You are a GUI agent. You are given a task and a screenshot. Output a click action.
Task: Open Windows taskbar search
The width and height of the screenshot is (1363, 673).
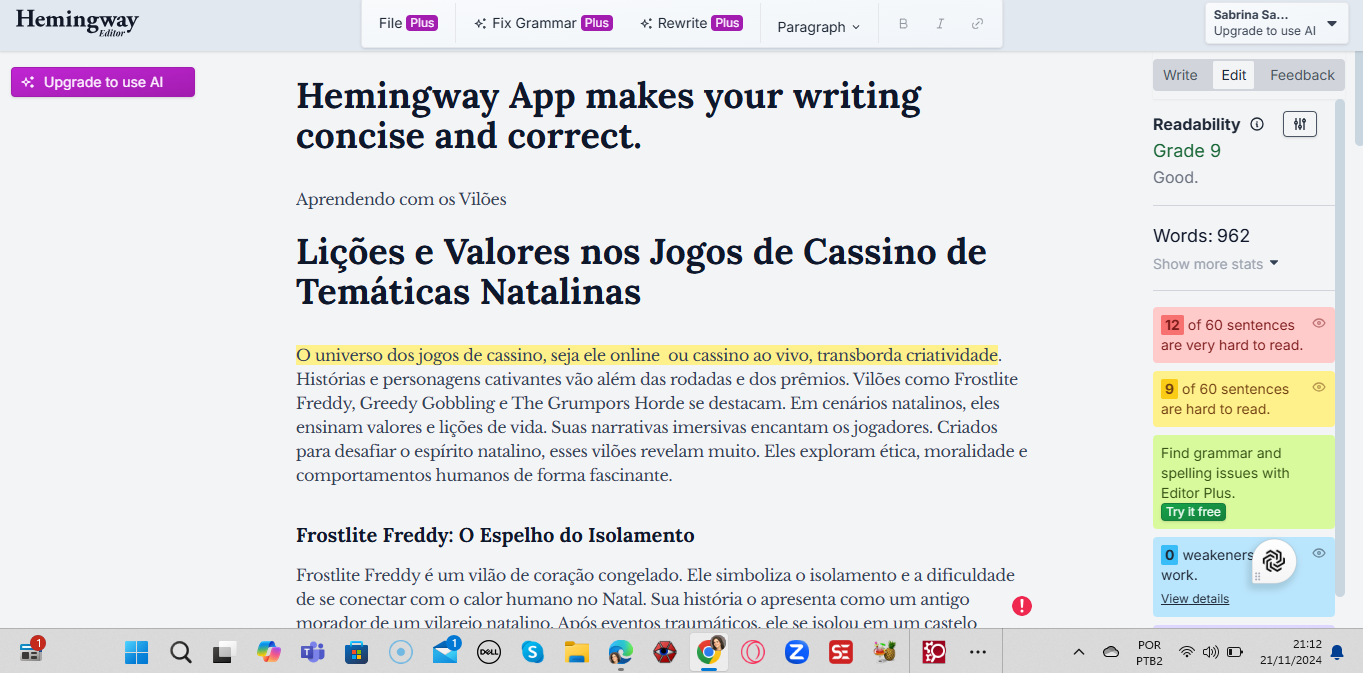(181, 653)
